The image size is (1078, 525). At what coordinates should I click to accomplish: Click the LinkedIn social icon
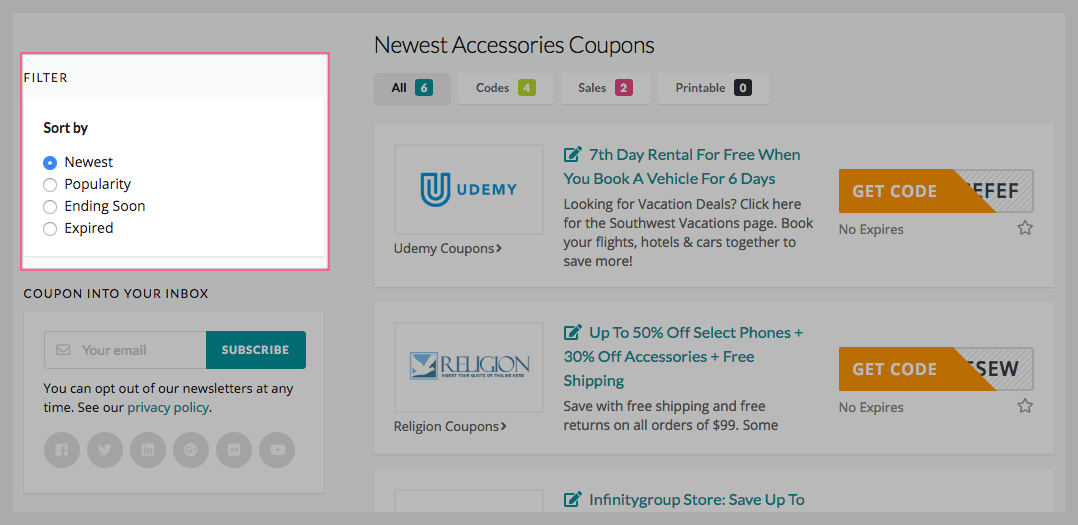tap(148, 450)
